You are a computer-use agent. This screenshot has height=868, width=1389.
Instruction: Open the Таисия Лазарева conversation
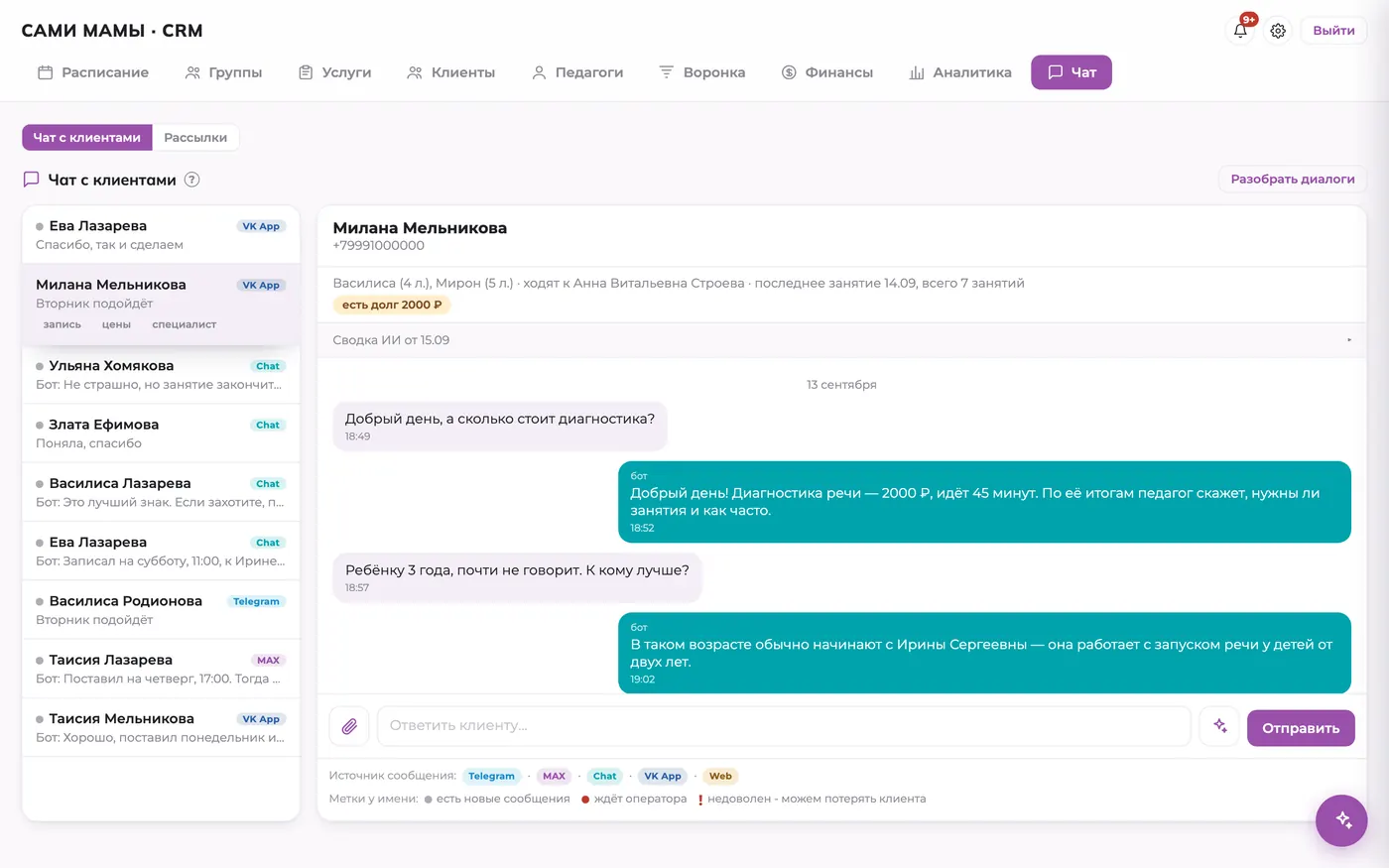click(161, 669)
